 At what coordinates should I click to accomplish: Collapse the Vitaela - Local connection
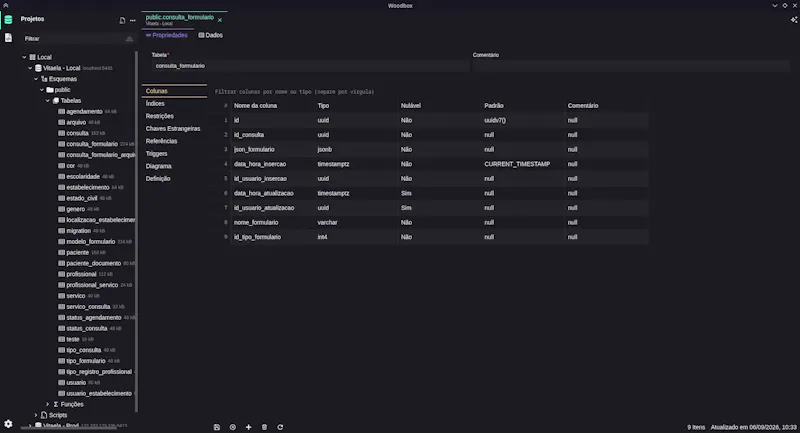pyautogui.click(x=30, y=68)
